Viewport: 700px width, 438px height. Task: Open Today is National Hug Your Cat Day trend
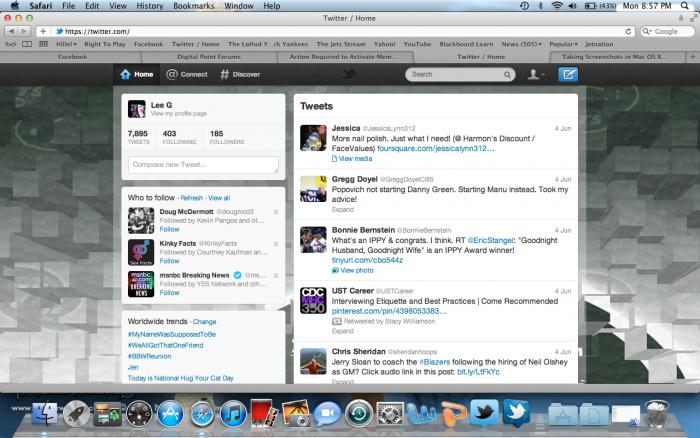[181, 378]
